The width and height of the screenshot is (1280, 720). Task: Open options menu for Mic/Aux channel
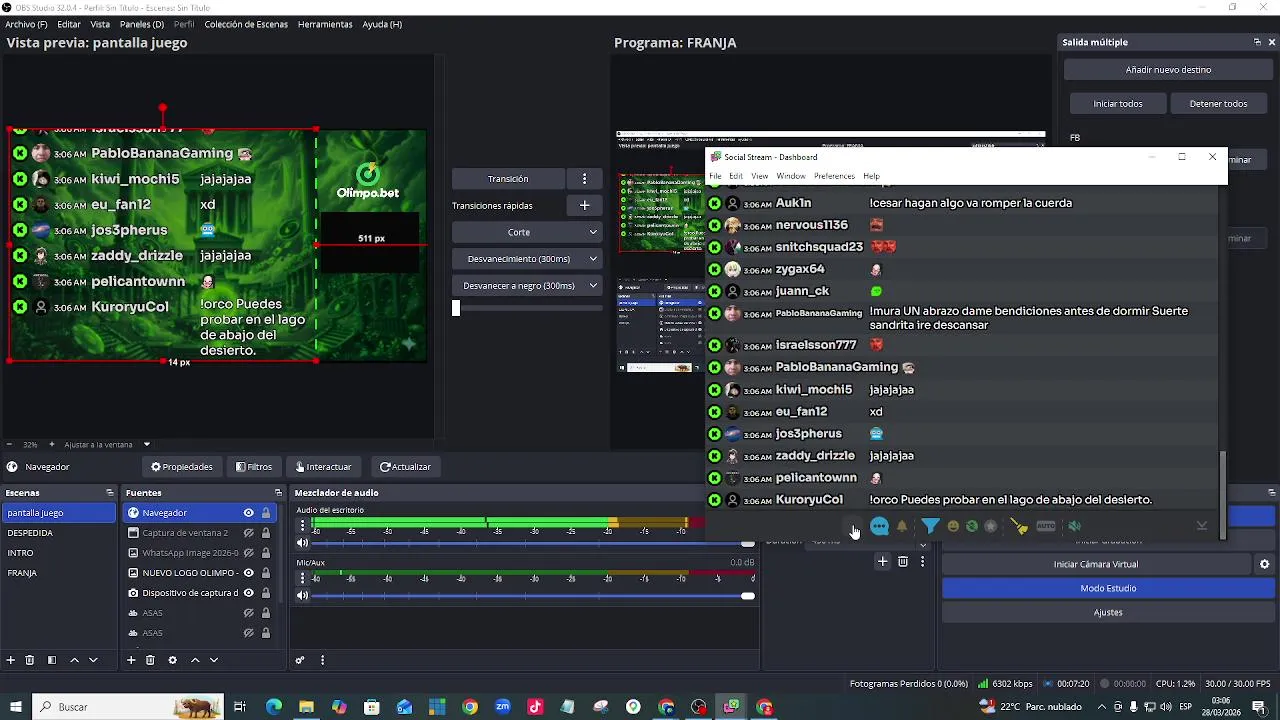point(303,578)
